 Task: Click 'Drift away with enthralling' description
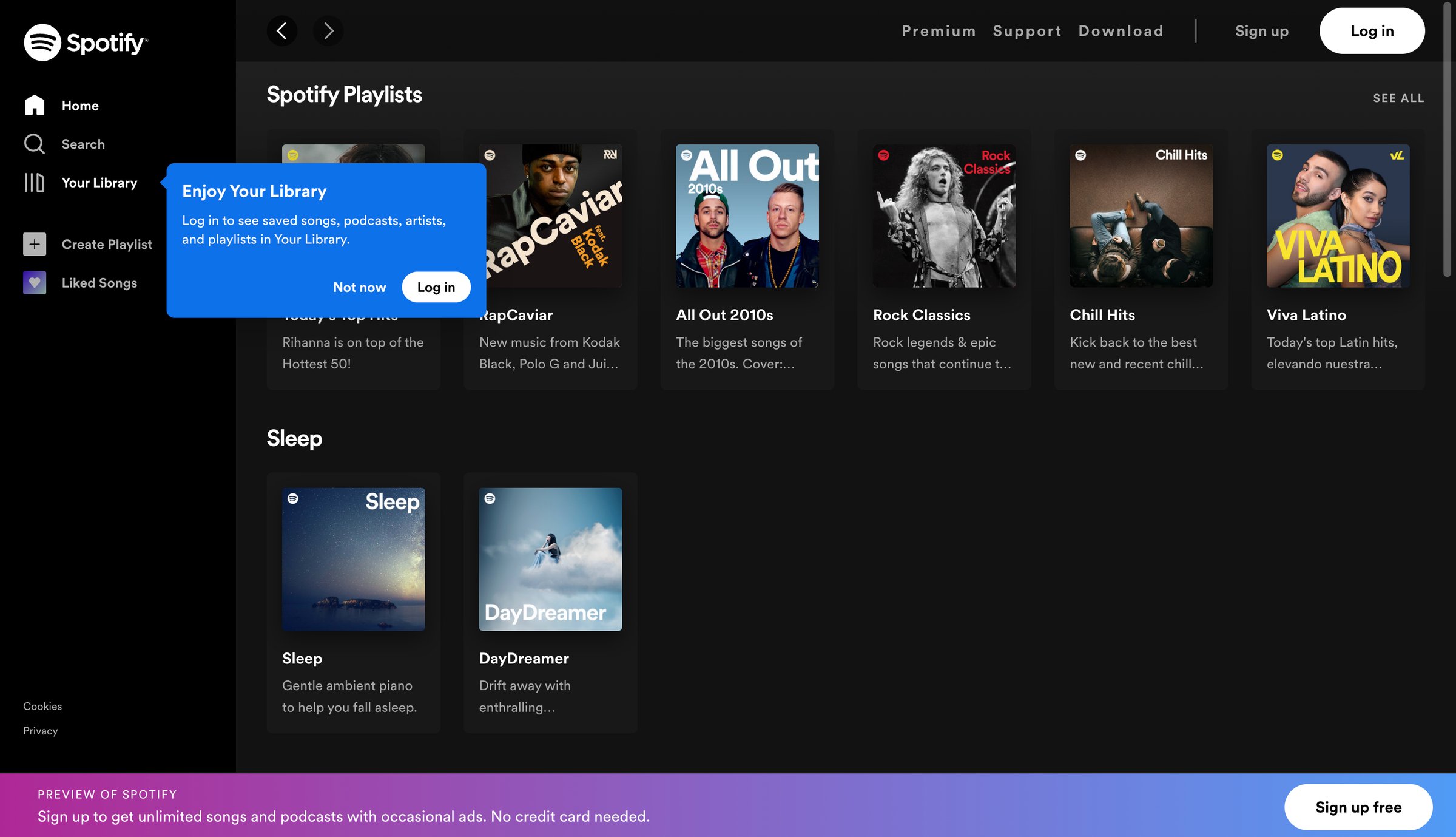(x=525, y=696)
